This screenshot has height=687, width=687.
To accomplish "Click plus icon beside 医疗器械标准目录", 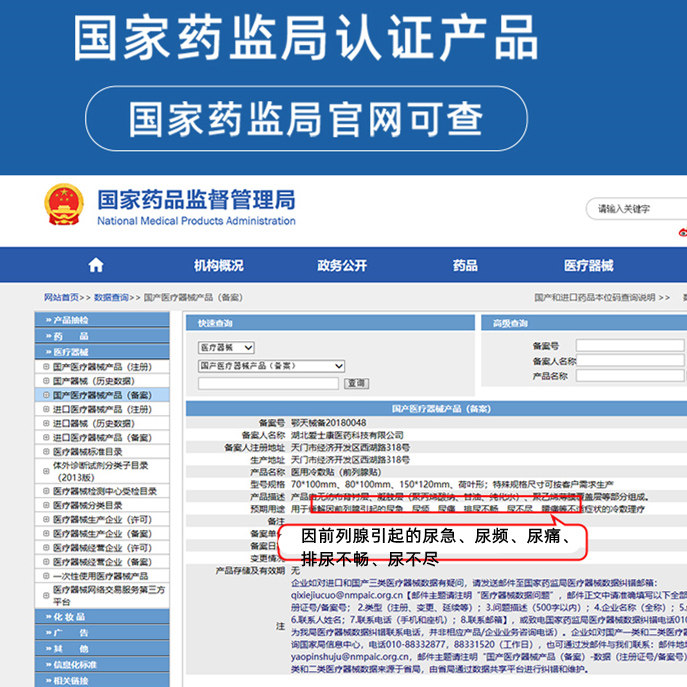I will [46, 452].
